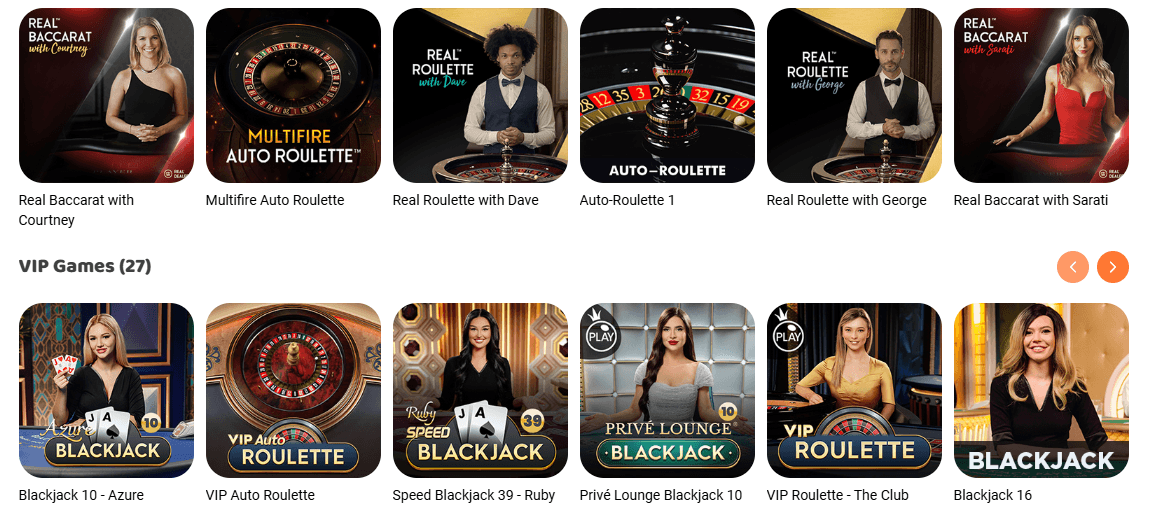
Task: Open Speed Blackjack 39 - Ruby tile
Action: [x=480, y=390]
